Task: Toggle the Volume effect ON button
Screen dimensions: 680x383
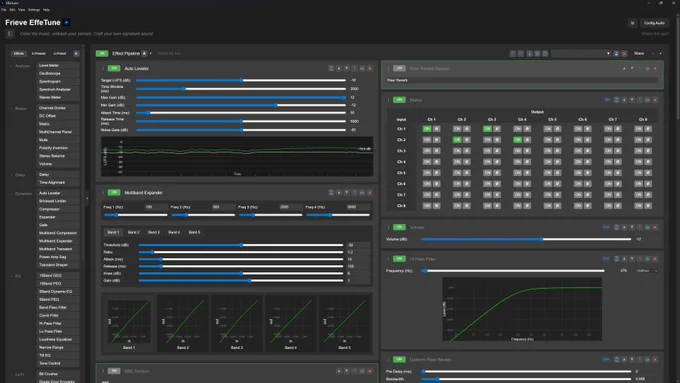Action: [399, 227]
